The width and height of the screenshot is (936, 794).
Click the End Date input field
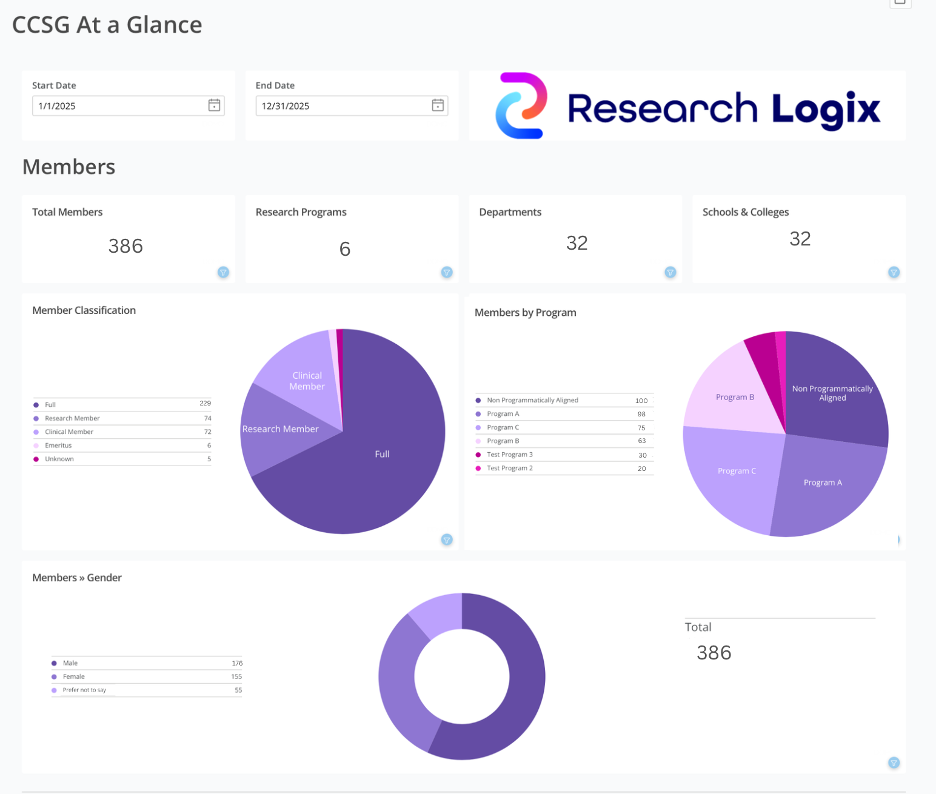(x=342, y=105)
